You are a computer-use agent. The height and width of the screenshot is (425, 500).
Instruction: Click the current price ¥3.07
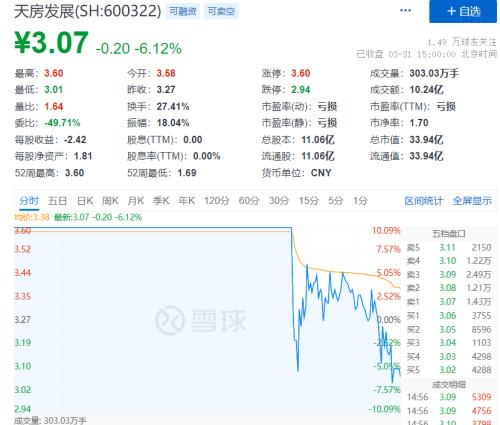[51, 43]
